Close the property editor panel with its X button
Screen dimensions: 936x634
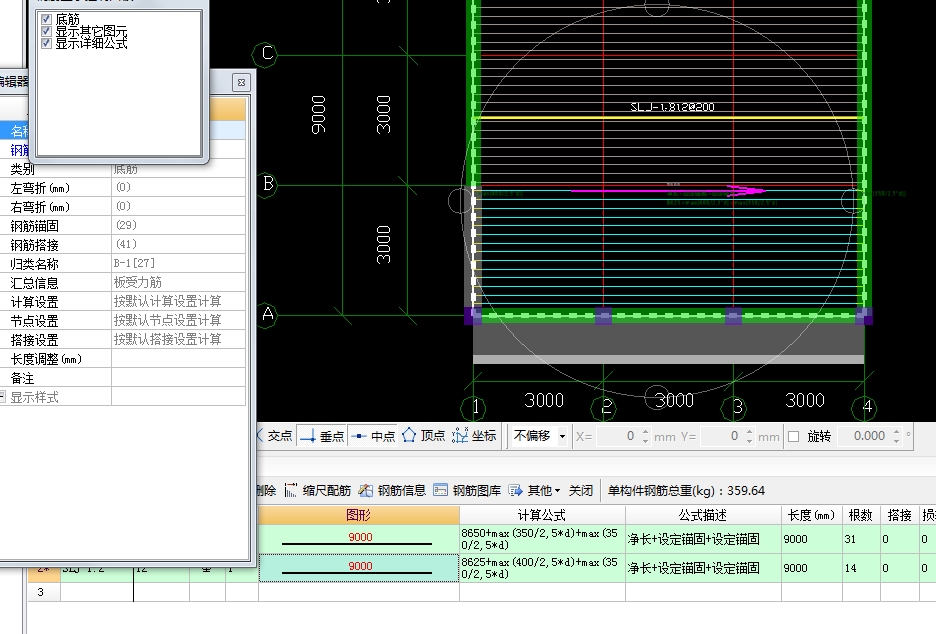(x=241, y=82)
